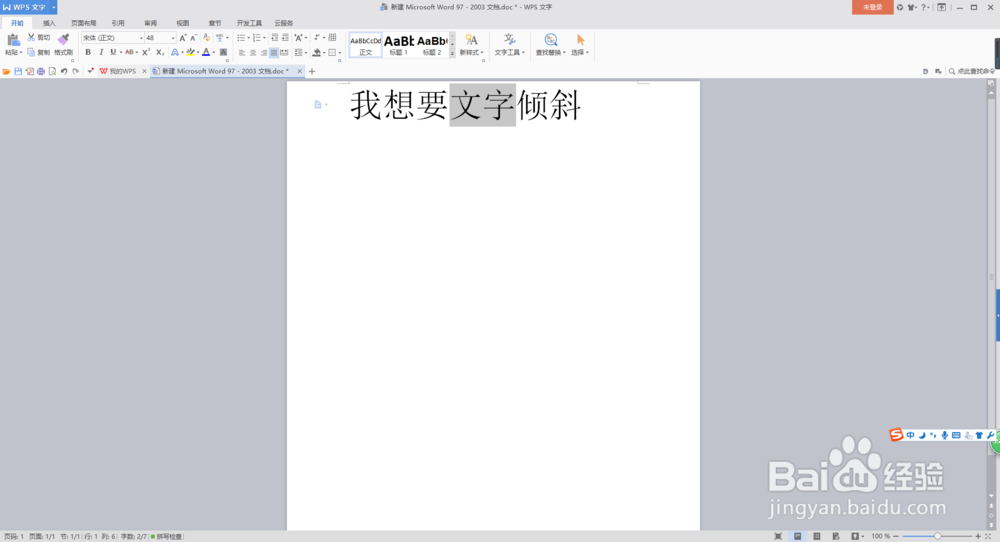Image resolution: width=1000 pixels, height=542 pixels.
Task: Apply the 标题 2 (Heading 2) style
Action: point(432,45)
